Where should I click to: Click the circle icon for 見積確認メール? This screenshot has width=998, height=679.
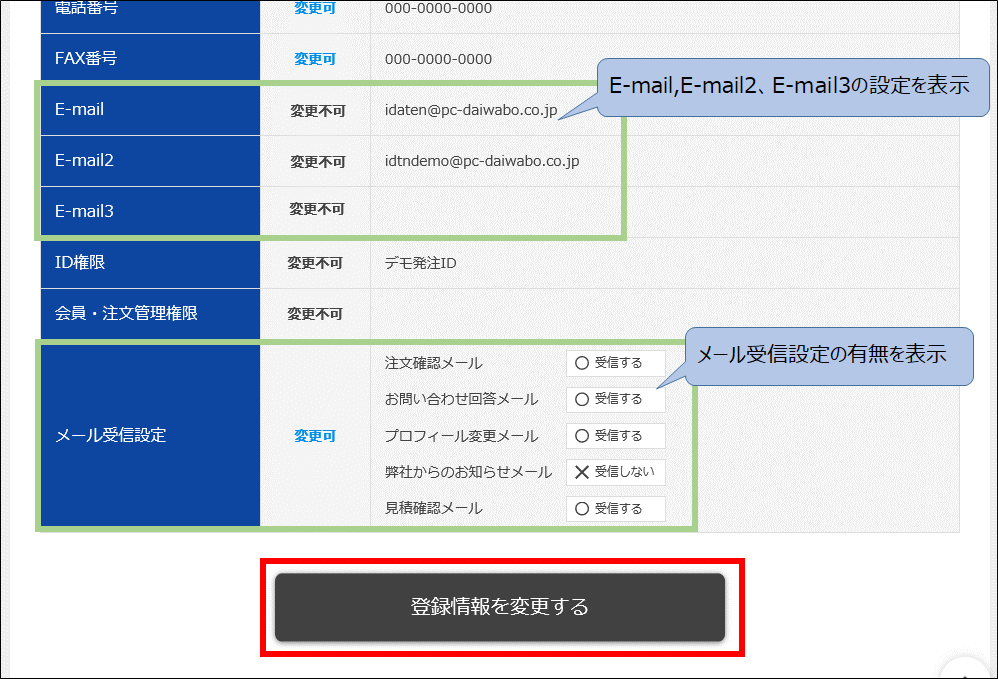582,509
